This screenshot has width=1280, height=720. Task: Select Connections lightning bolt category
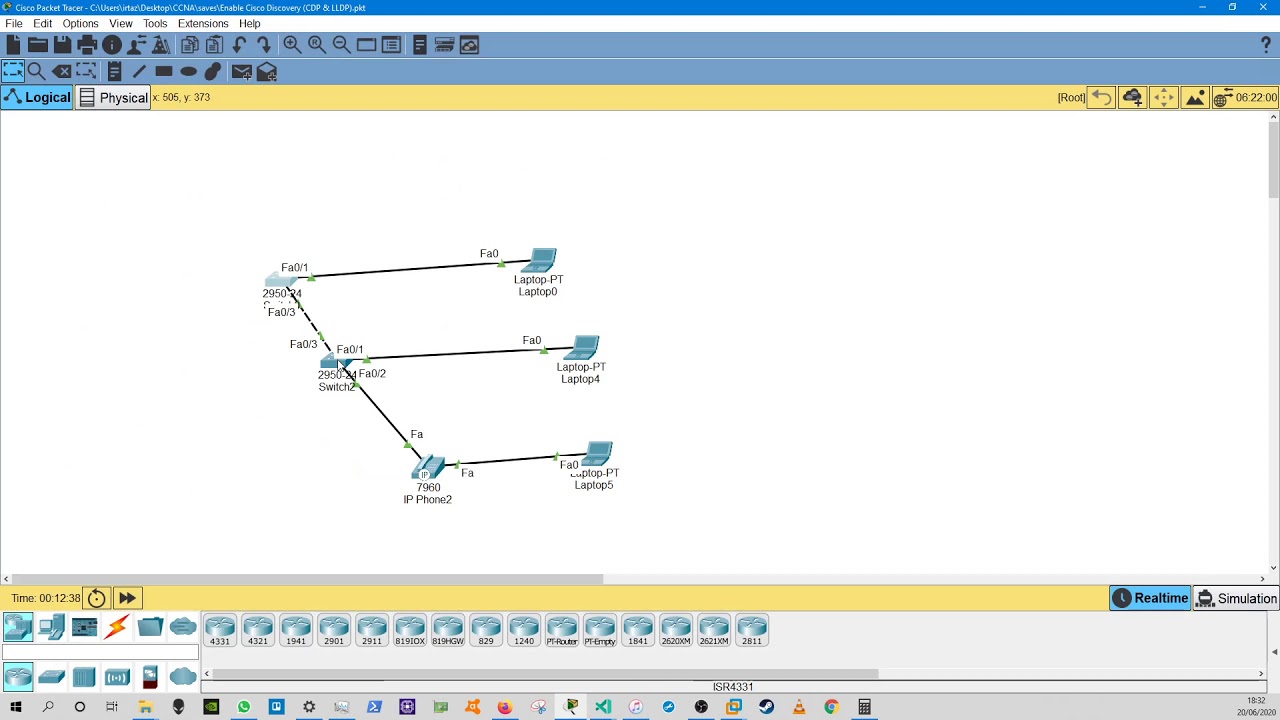117,627
